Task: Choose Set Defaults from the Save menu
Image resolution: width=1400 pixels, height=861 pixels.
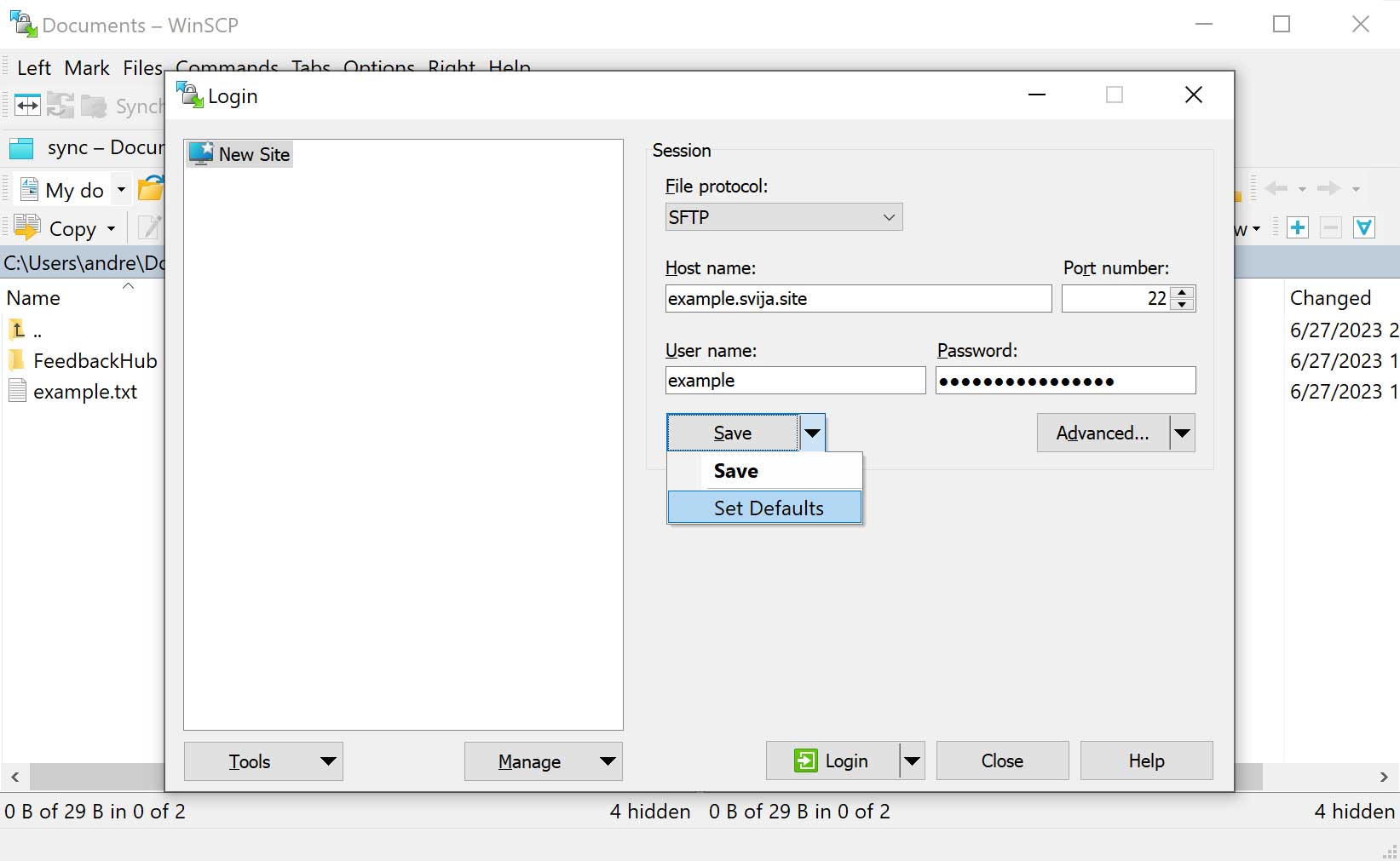Action: [x=768, y=508]
